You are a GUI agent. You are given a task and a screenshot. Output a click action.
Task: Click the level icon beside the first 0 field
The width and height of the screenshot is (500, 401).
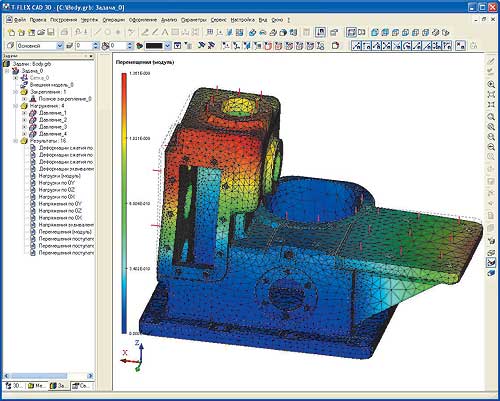click(70, 46)
